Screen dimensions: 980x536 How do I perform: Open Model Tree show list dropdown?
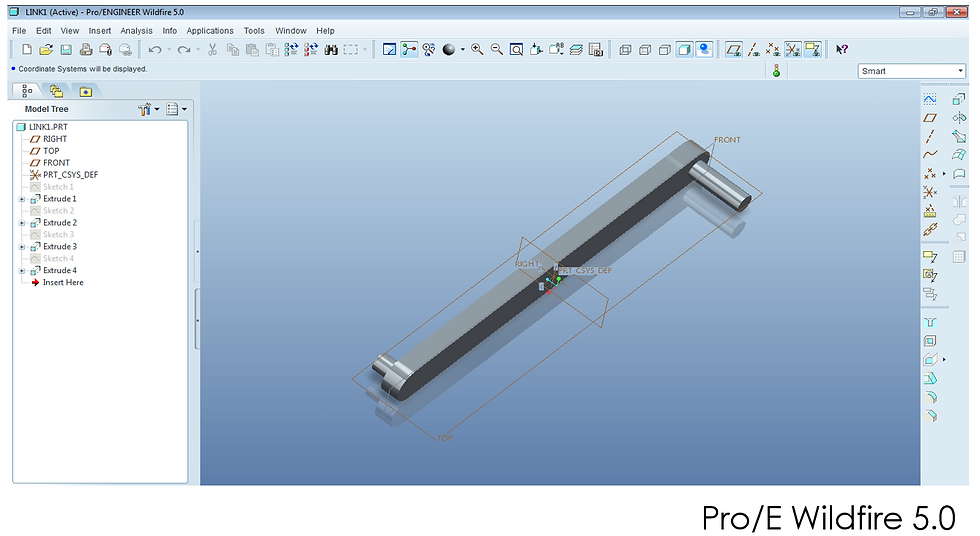(176, 109)
